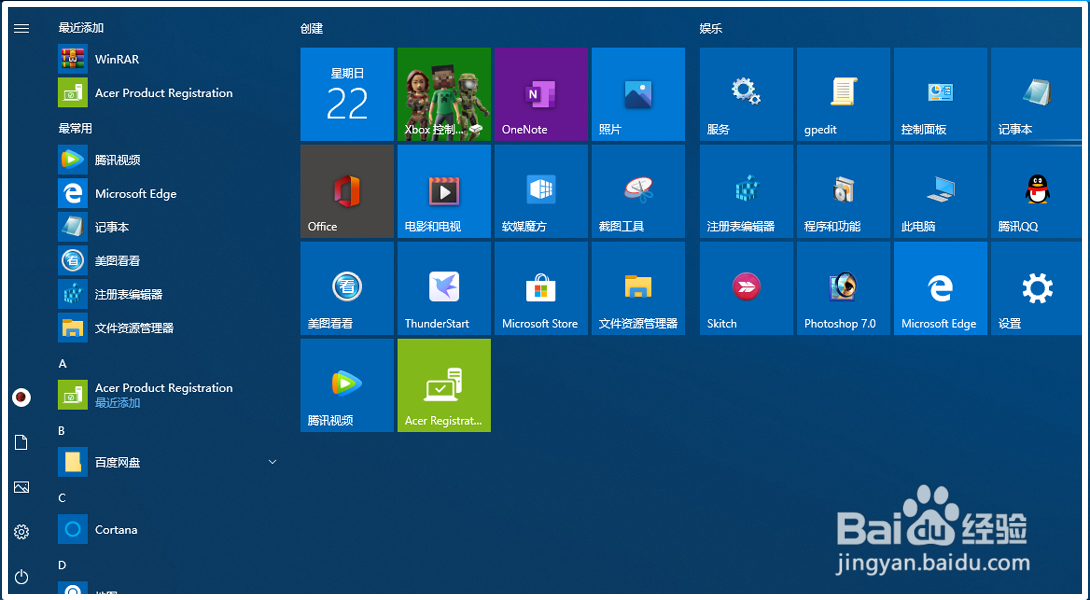Open the 软媒魔方 tile
This screenshot has width=1090, height=600.
541,191
